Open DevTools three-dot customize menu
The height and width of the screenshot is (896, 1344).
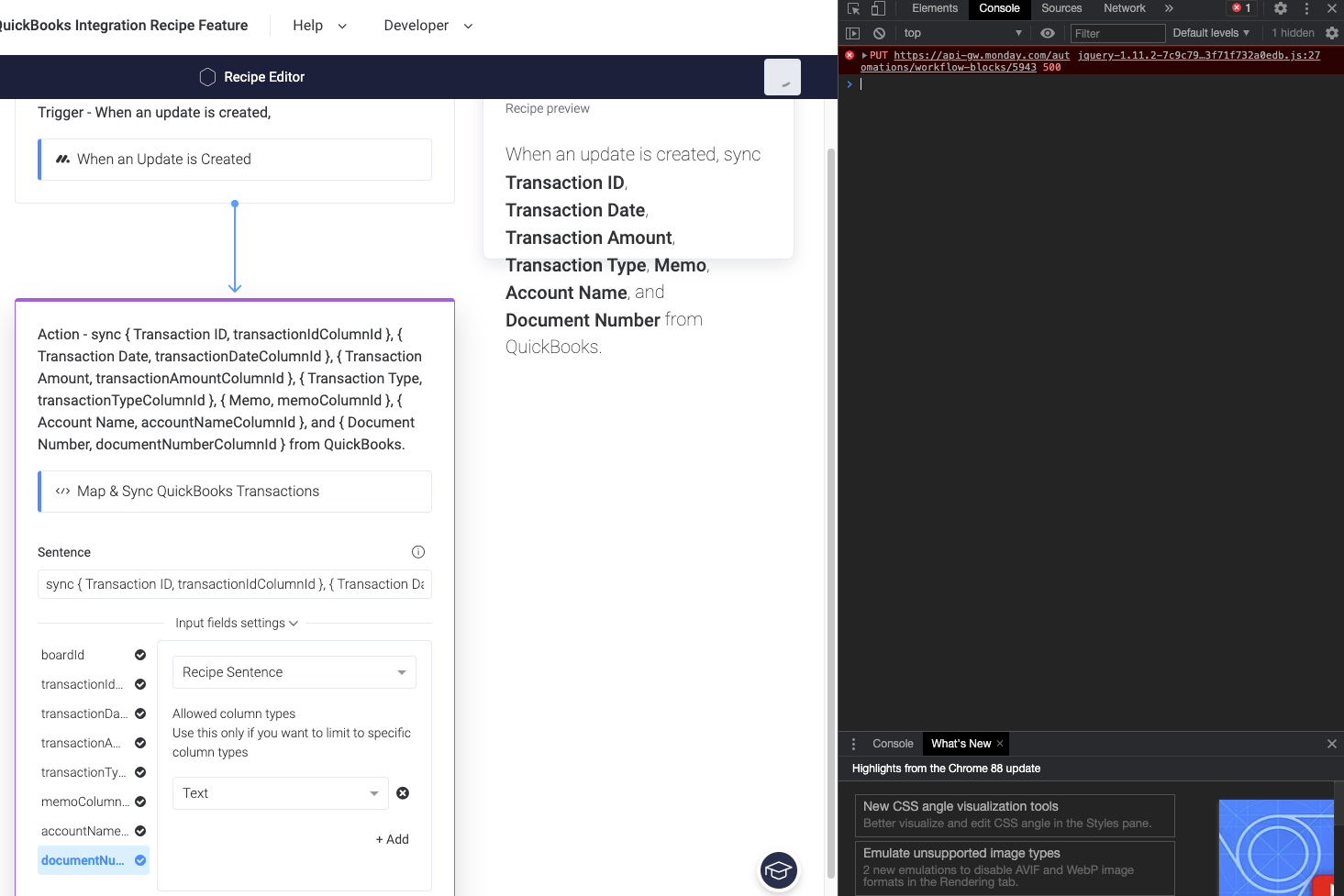click(1307, 8)
